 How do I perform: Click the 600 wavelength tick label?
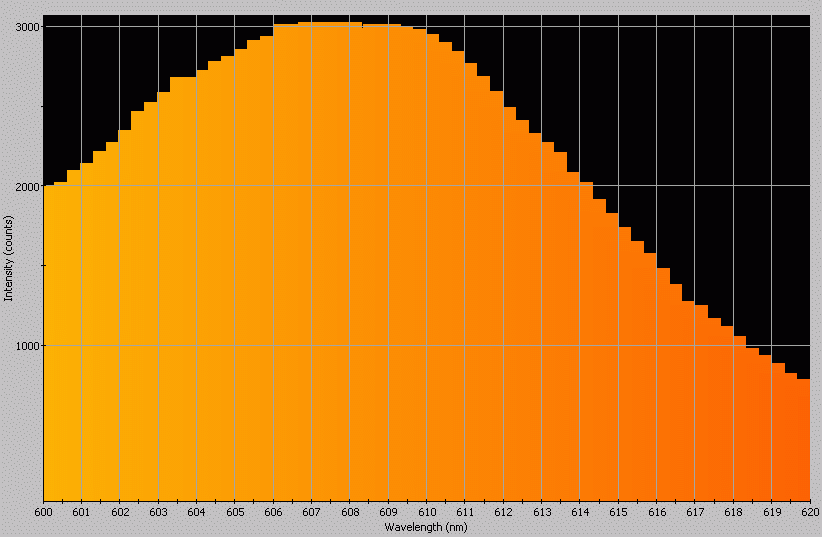(44, 512)
